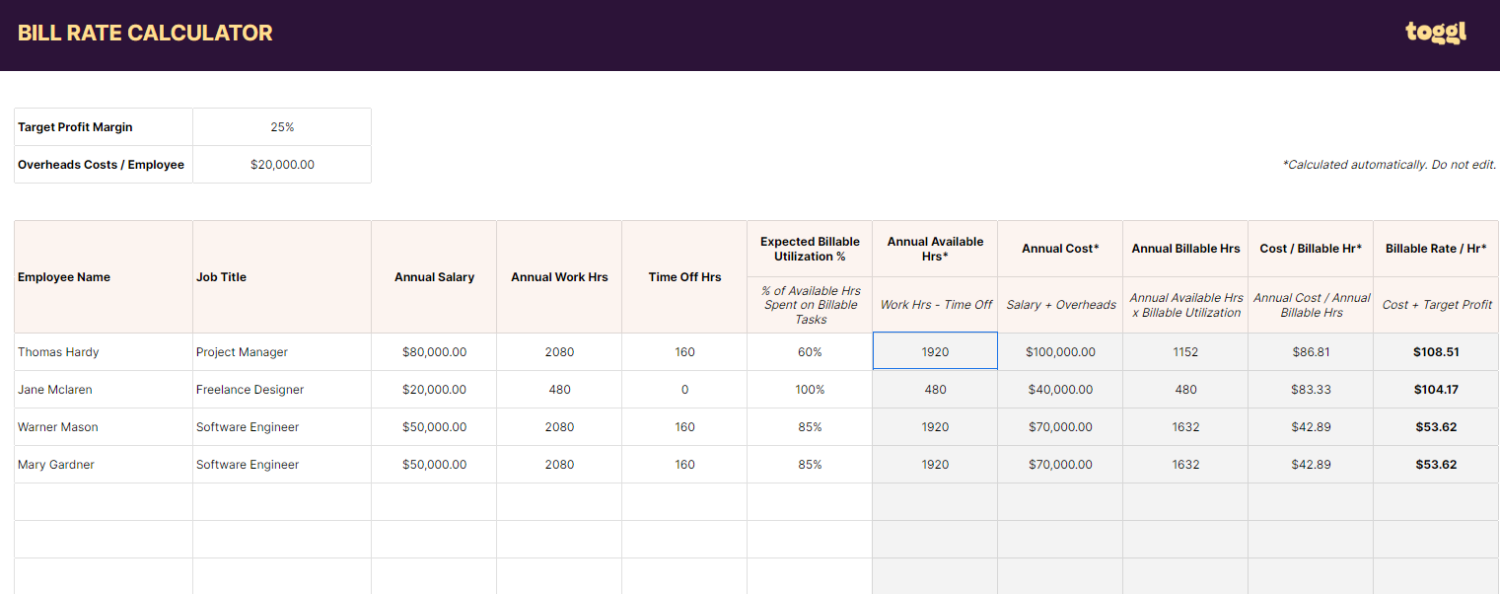Screen dimensions: 1500x594
Task: Select Thomas Hardy's employee name cell
Action: [x=55, y=352]
